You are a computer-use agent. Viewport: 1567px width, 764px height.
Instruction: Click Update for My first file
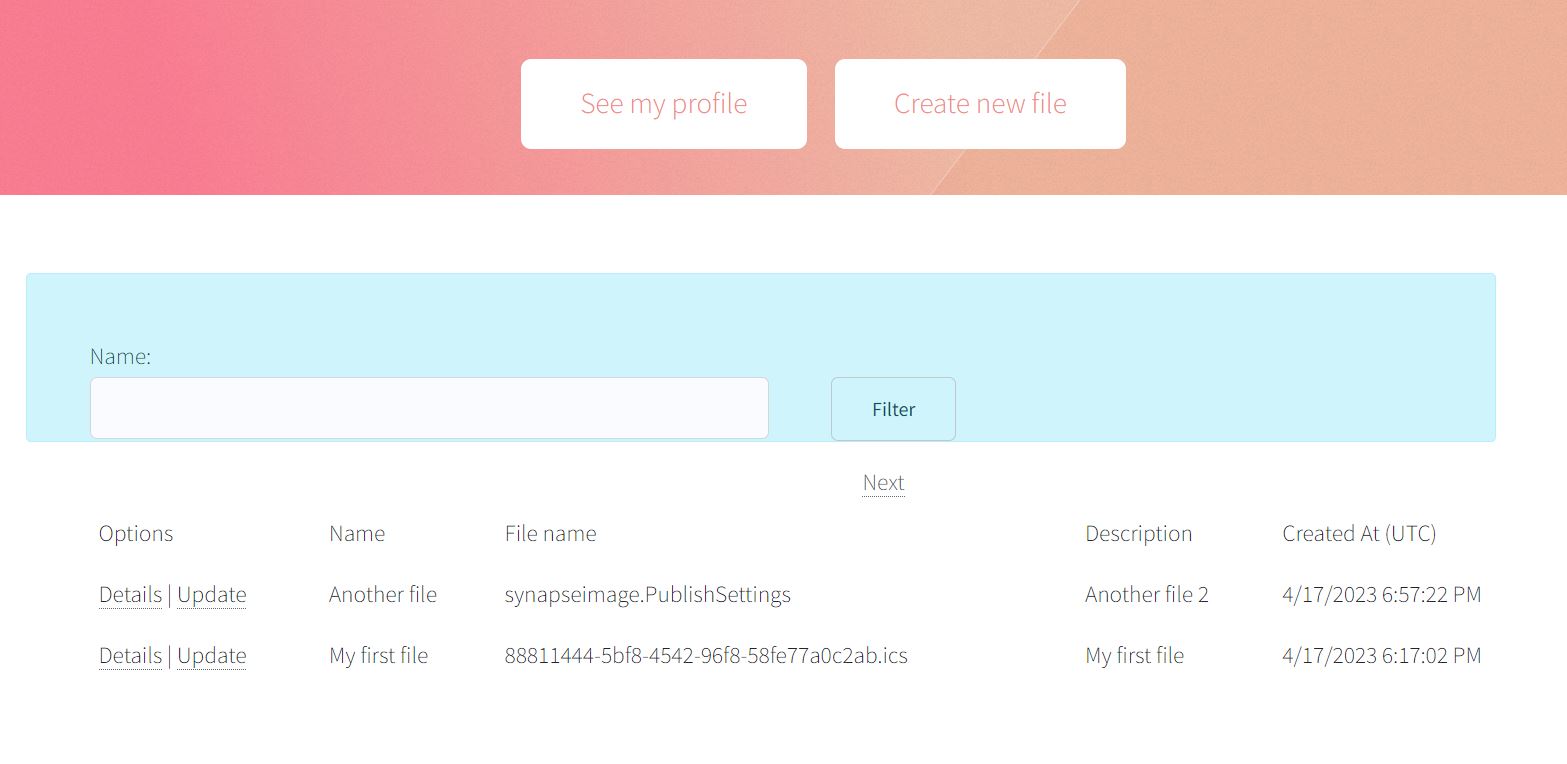211,655
